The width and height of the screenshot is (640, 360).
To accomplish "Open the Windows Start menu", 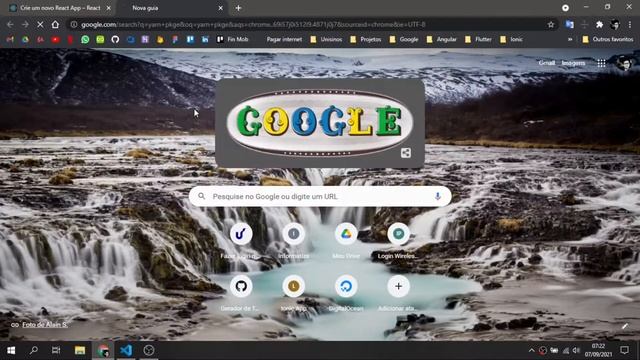I will point(11,350).
